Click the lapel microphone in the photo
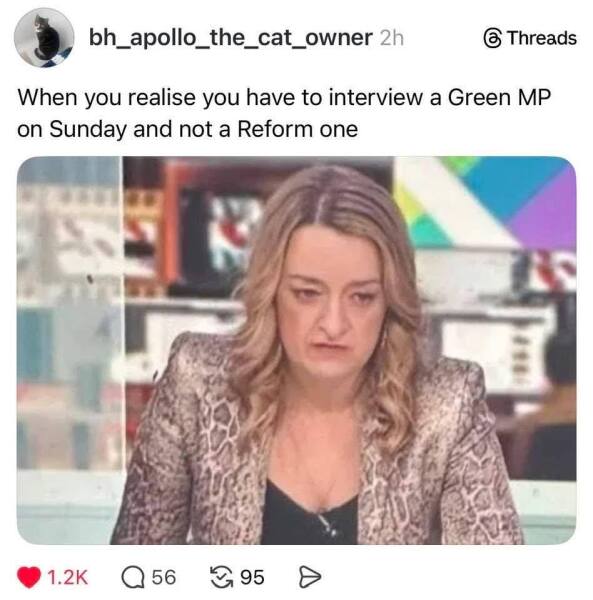The width and height of the screenshot is (593, 600). 328,525
